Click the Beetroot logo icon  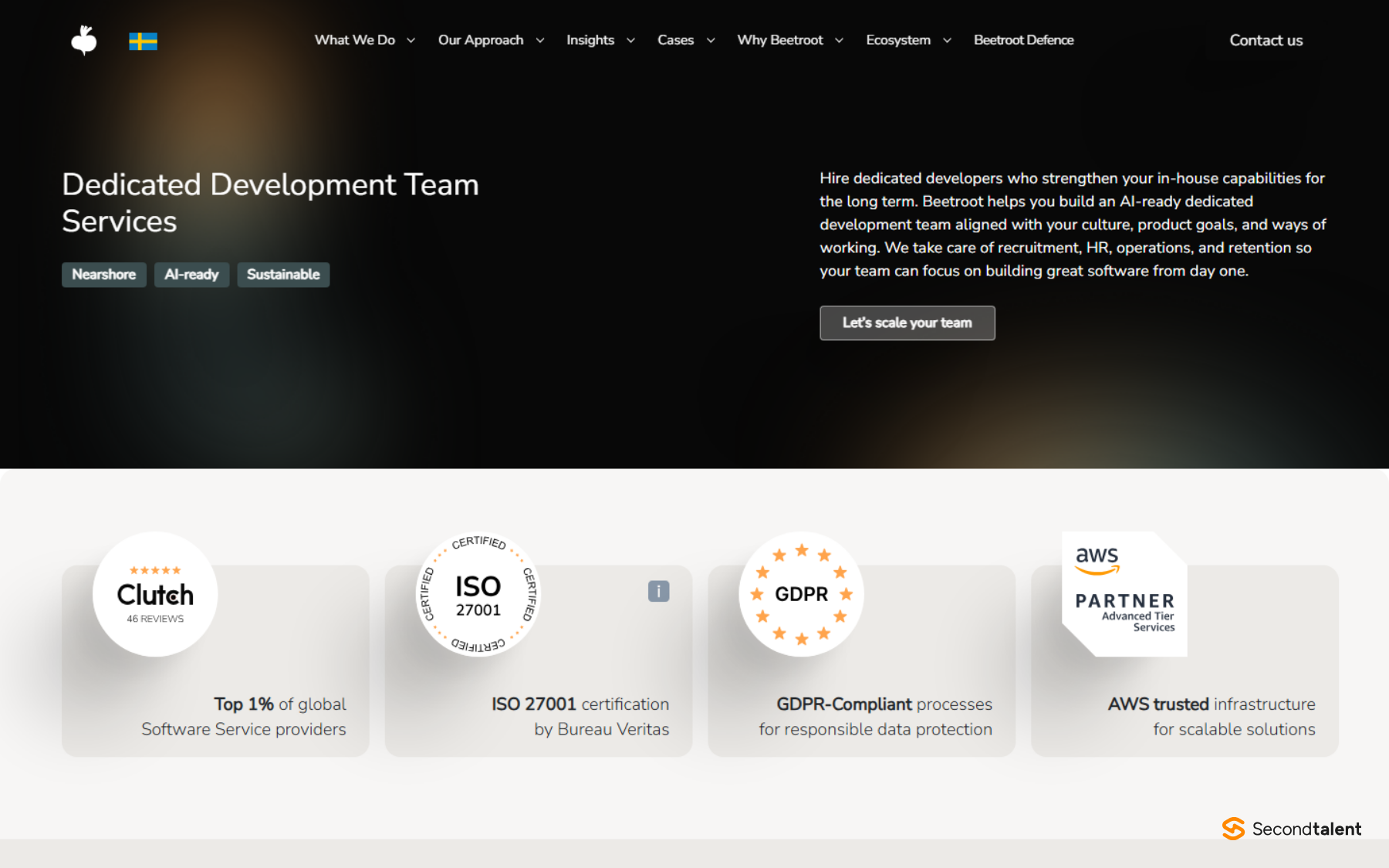click(x=84, y=40)
